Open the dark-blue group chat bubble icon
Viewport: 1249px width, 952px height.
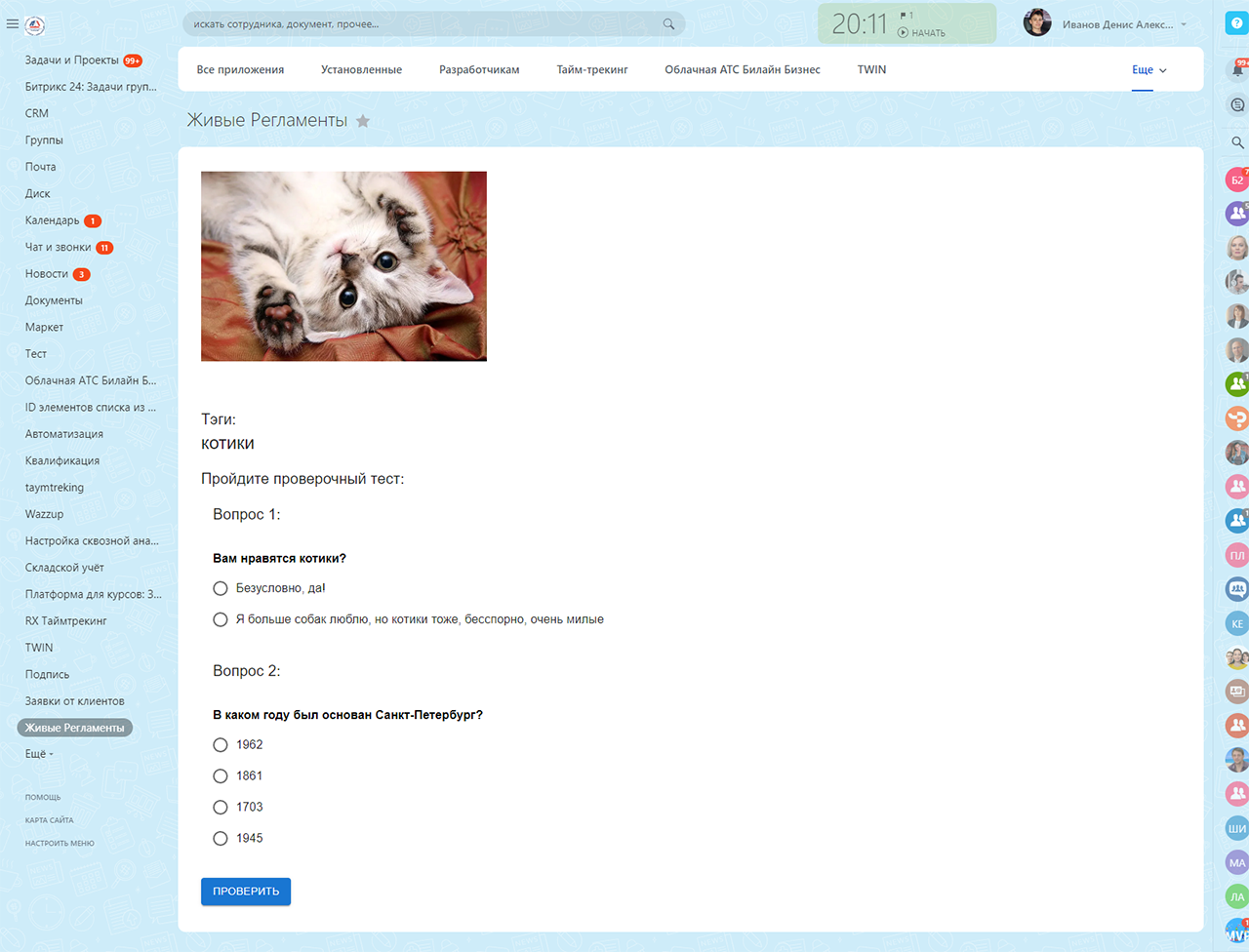click(1237, 589)
